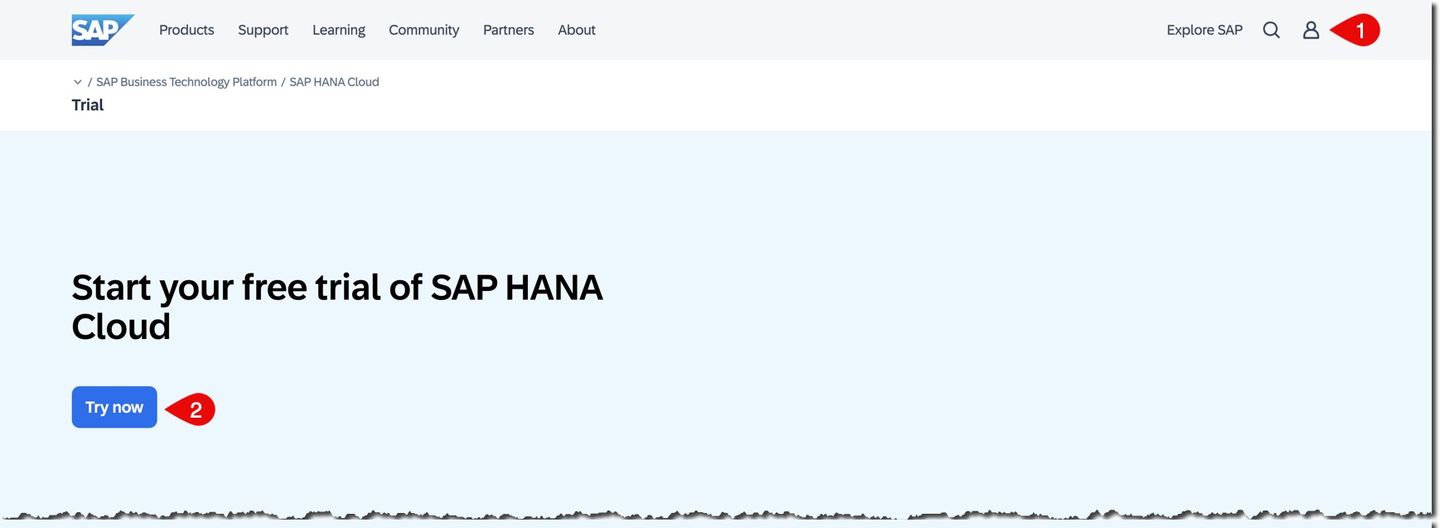Open the Partners menu
This screenshot has width=1440, height=528.
pyautogui.click(x=509, y=30)
